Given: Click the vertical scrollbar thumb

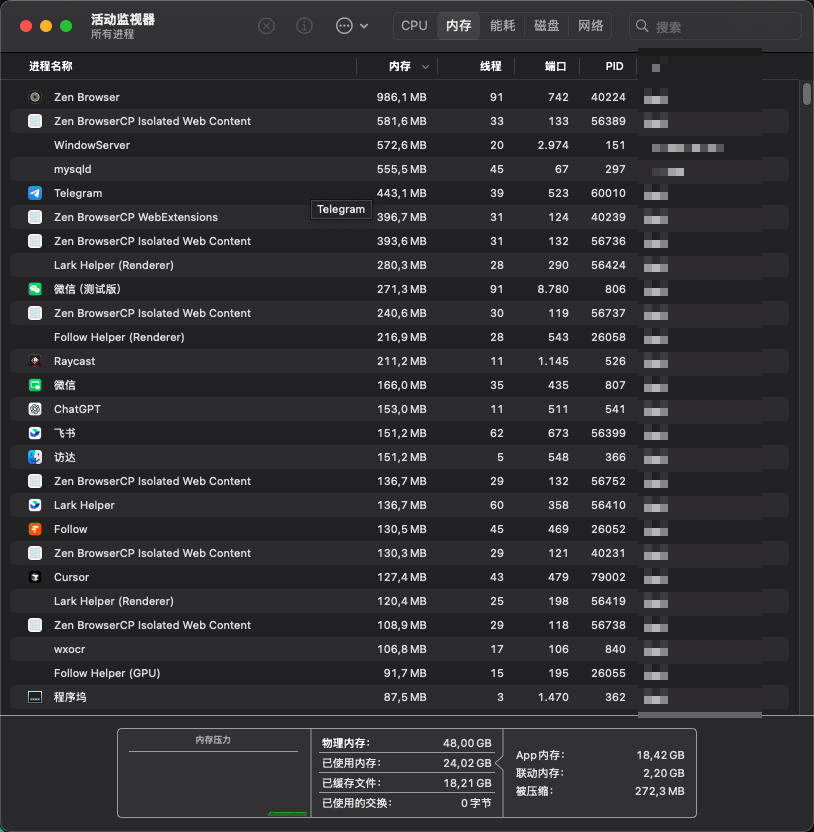Looking at the screenshot, I should click(807, 94).
